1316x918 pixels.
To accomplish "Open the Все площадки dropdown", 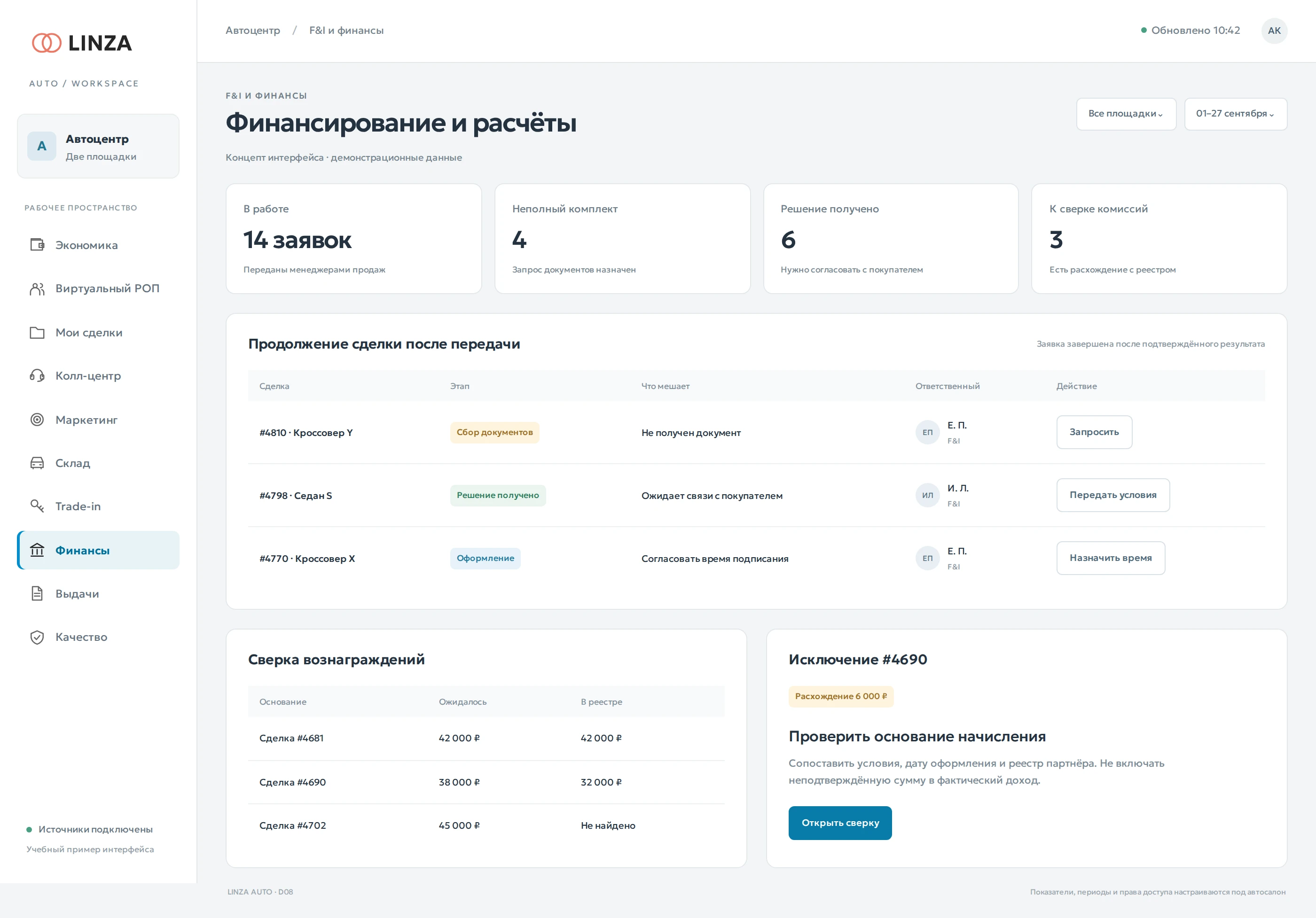I will click(x=1126, y=114).
